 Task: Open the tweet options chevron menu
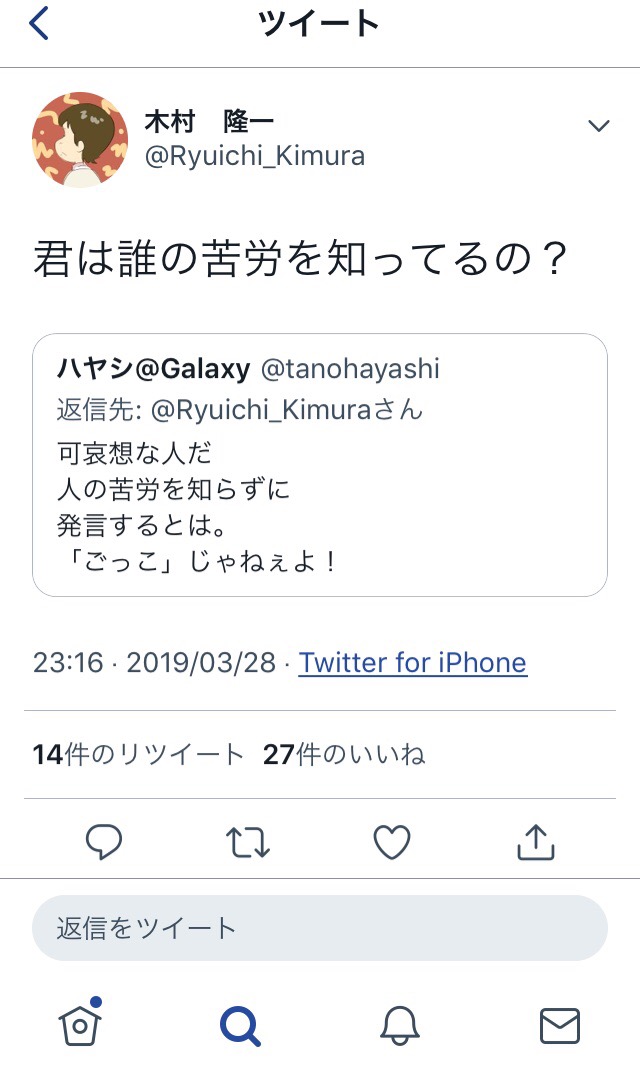[598, 126]
